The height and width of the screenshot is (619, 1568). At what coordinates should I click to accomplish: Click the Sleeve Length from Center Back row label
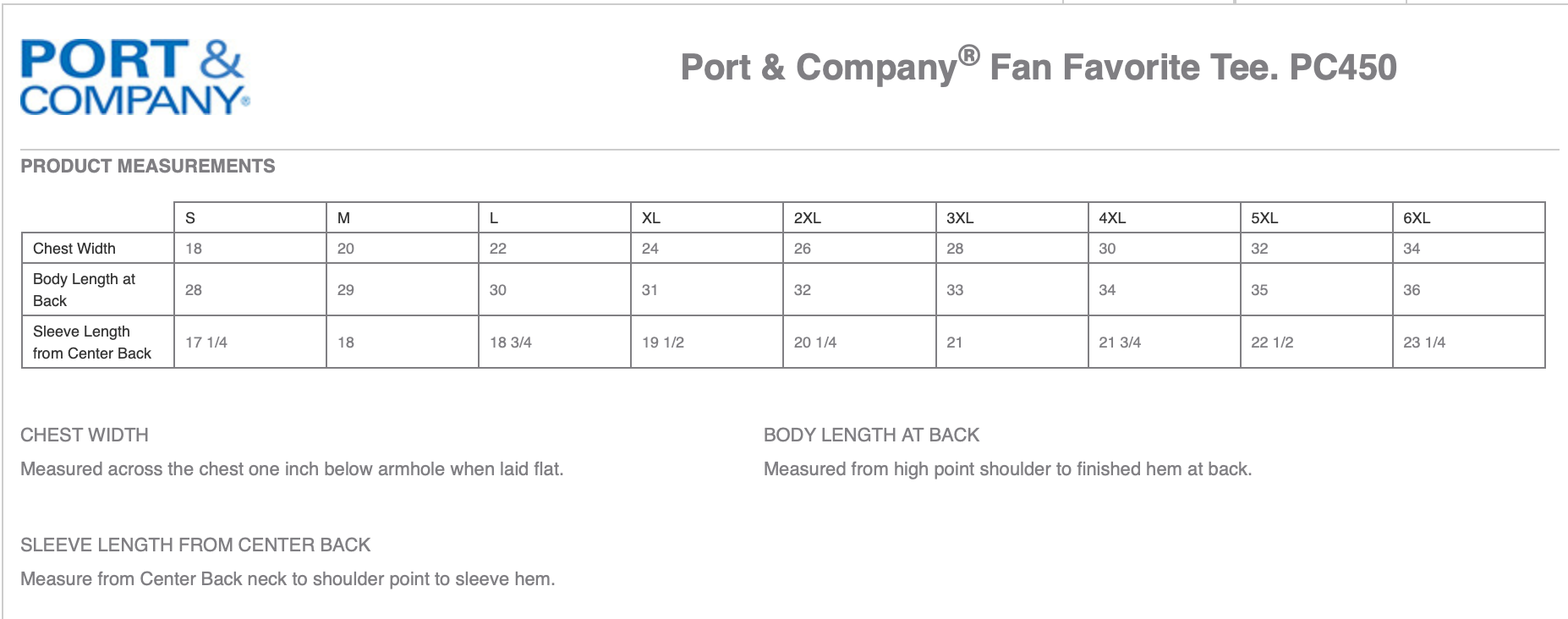[91, 342]
